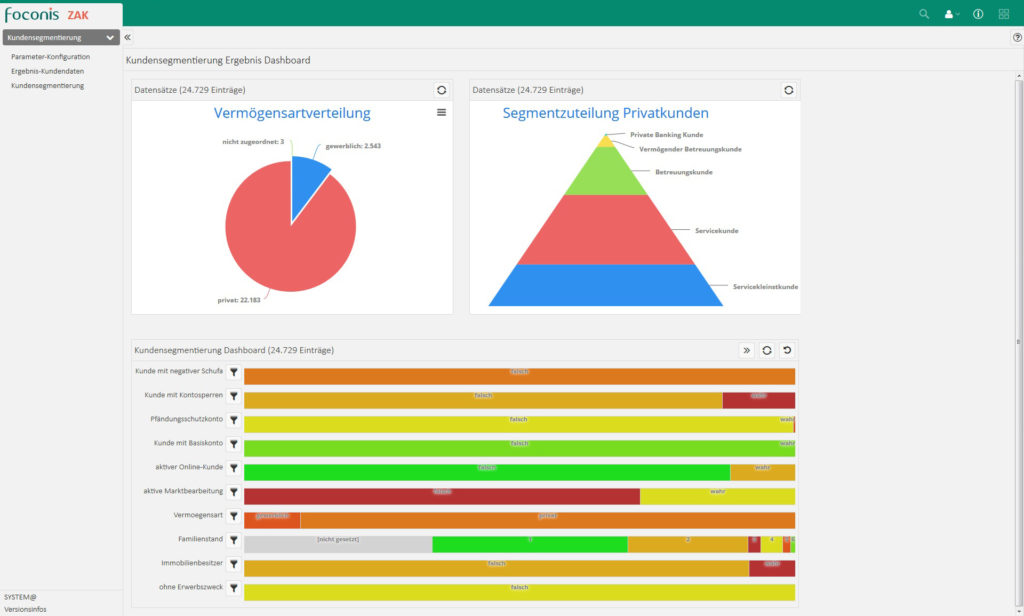Filter by aktive Marktbearbeitung
1024x616 pixels.
[x=233, y=493]
